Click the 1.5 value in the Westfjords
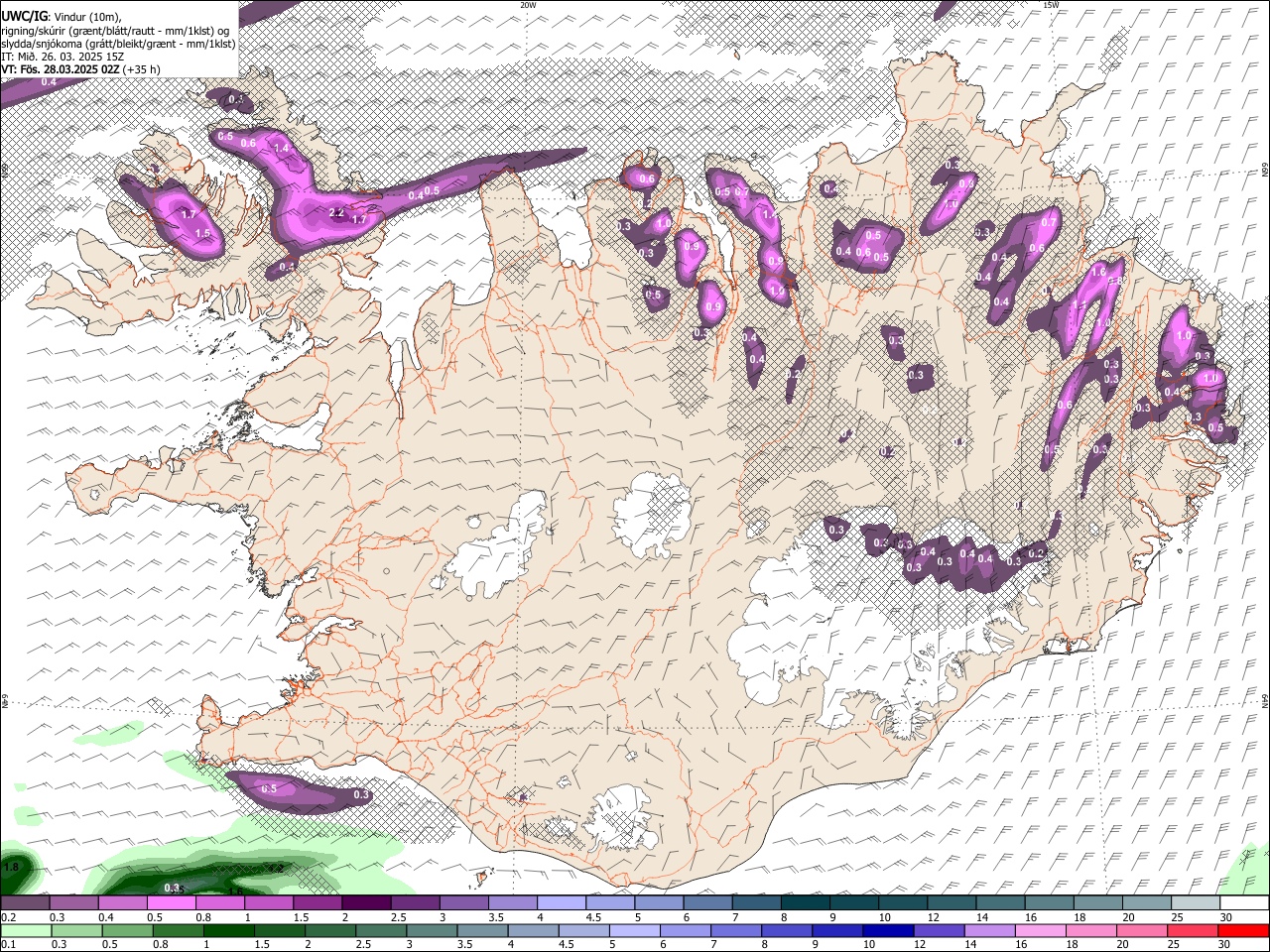 click(203, 232)
